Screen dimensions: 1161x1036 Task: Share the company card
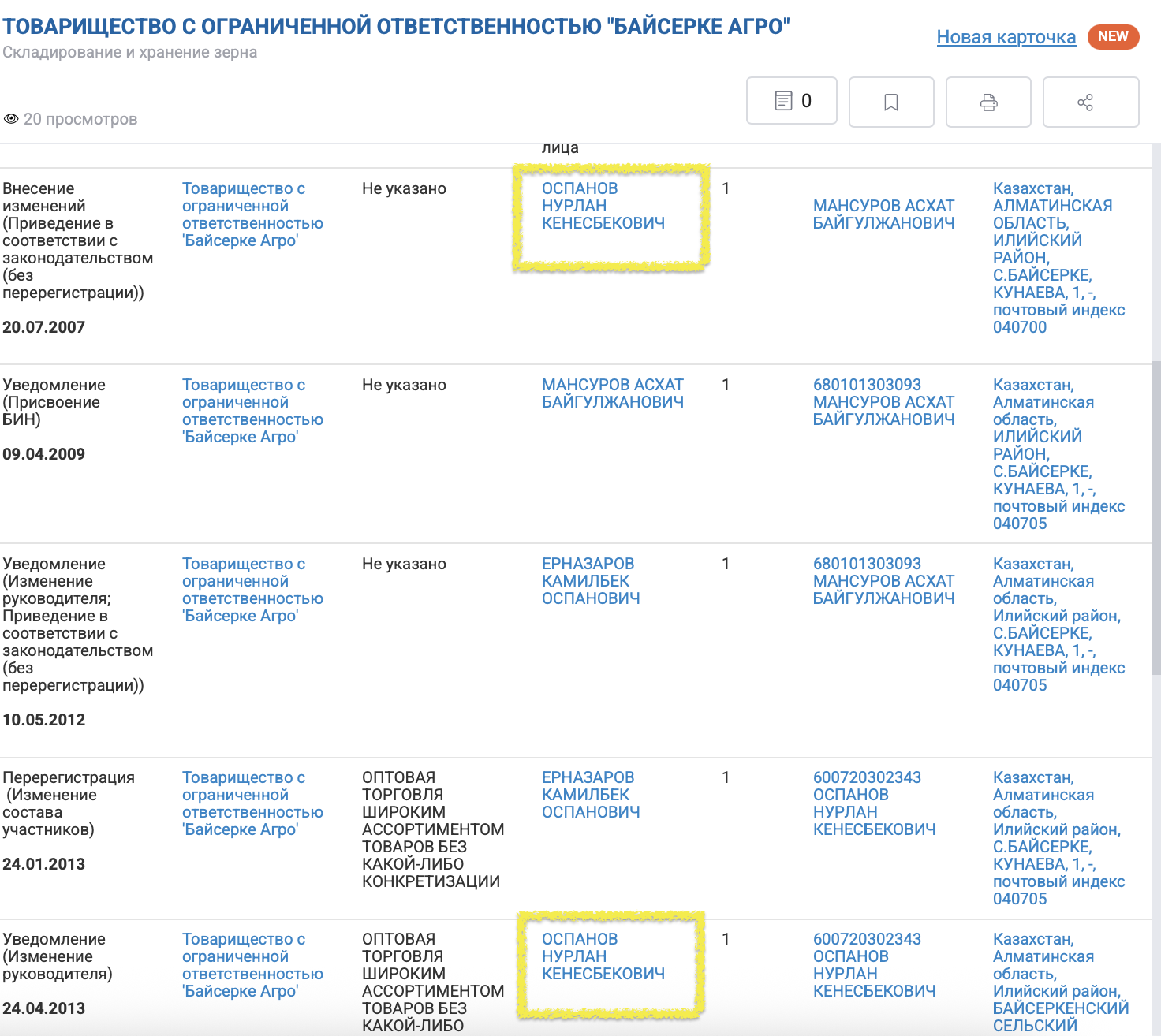pyautogui.click(x=1090, y=102)
